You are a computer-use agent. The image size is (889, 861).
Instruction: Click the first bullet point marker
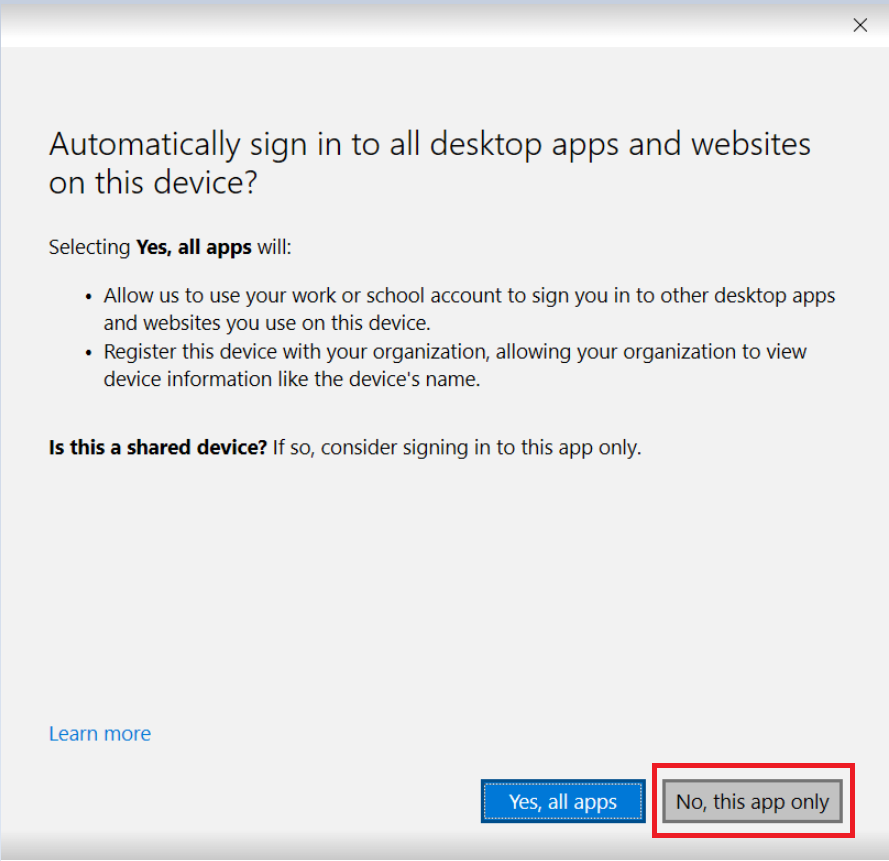coord(88,298)
